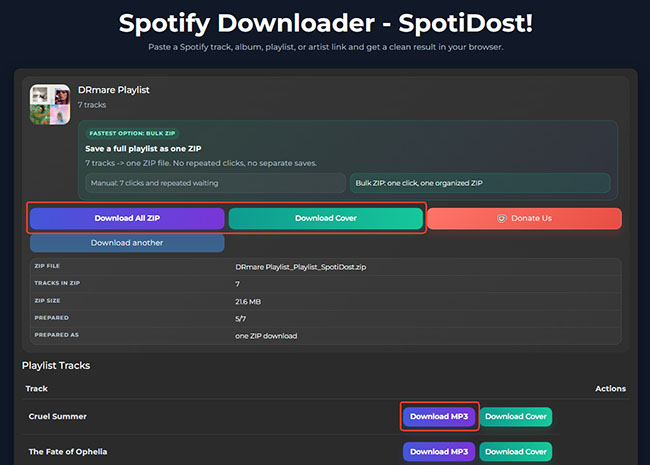Click the heart icon in Donate Us
The width and height of the screenshot is (650, 465).
(x=502, y=218)
